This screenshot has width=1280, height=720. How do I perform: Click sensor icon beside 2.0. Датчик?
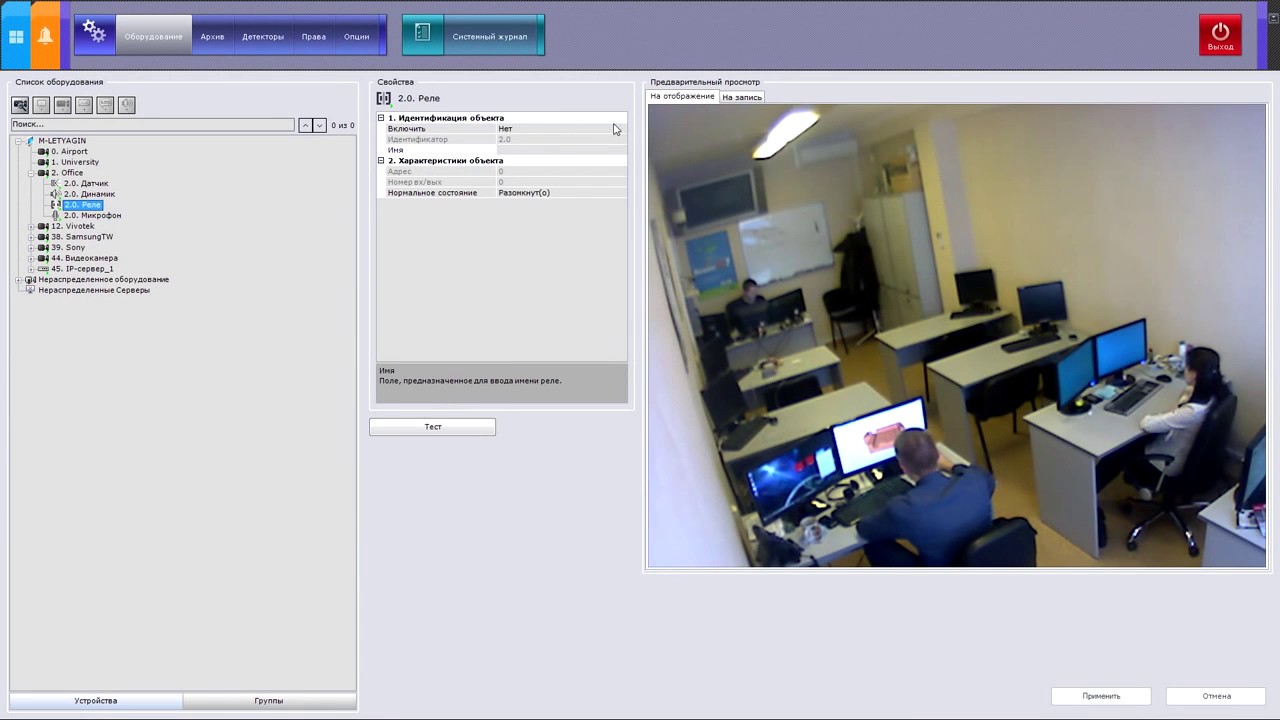click(x=56, y=184)
